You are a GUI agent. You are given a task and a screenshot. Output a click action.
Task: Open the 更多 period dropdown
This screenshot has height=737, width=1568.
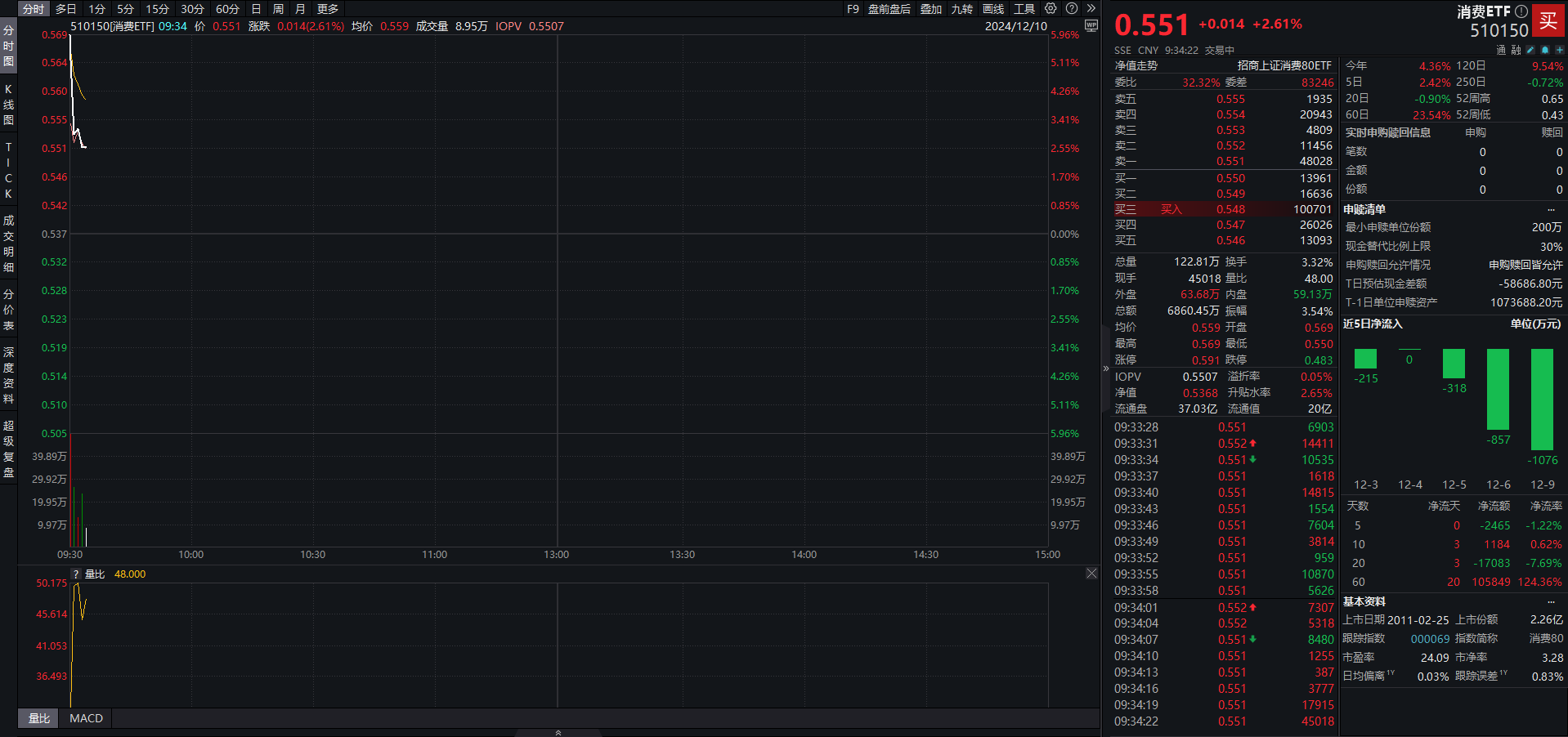coord(328,9)
